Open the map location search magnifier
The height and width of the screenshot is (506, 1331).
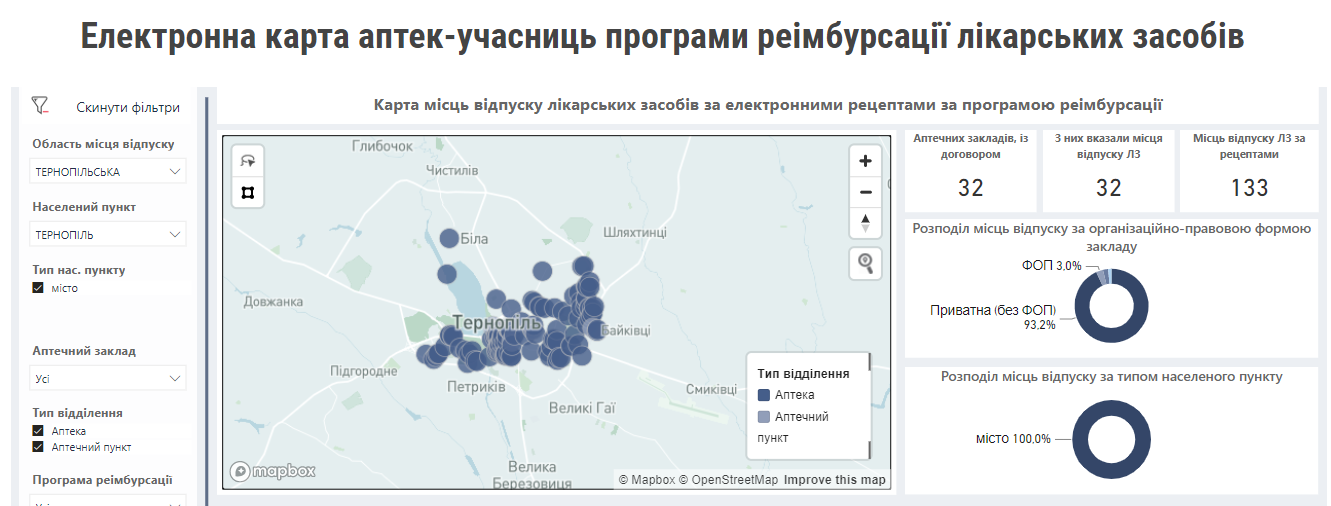865,263
